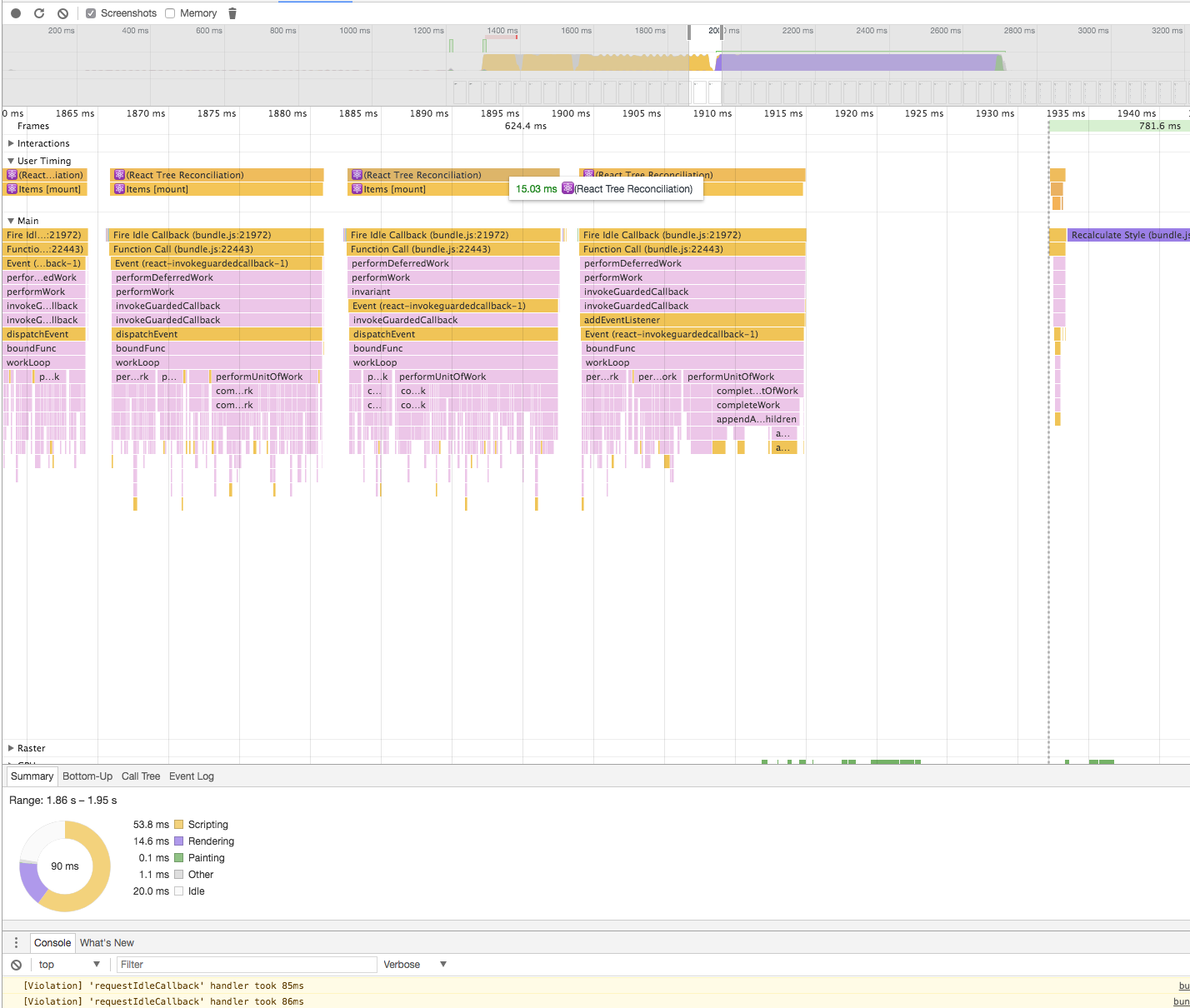Click the reload-and-profile icon
Screen dimensions: 1190x1008
39,13
